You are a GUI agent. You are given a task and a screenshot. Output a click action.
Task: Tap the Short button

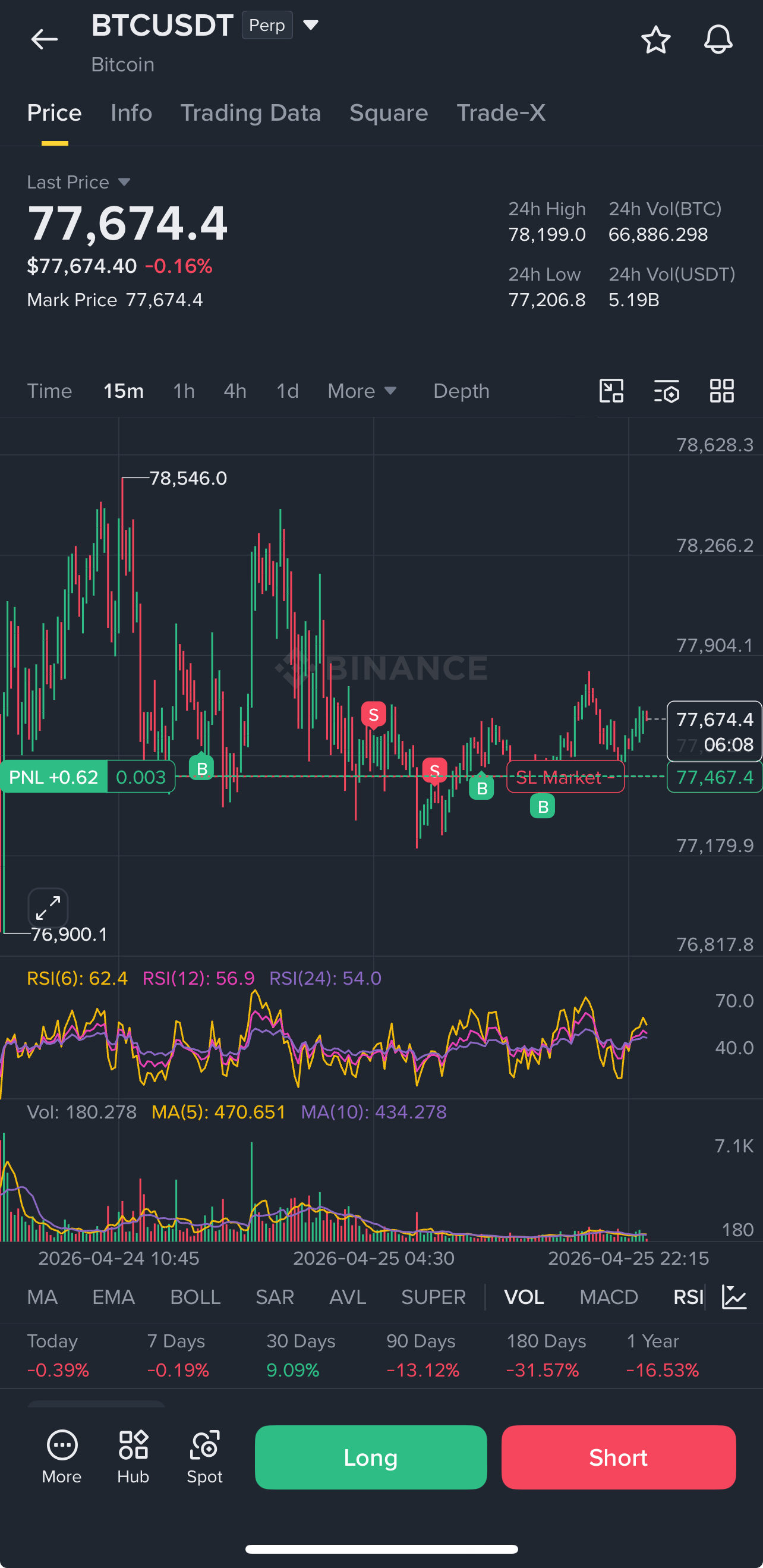[618, 1457]
